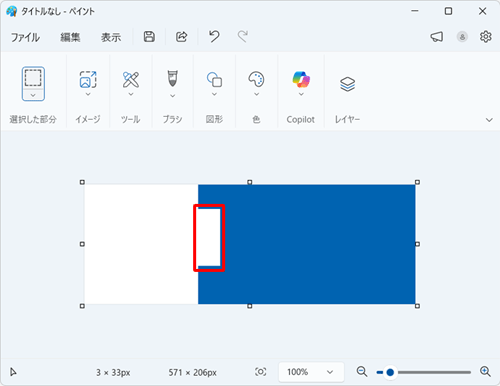Image resolution: width=500 pixels, height=386 pixels.
Task: Click the ブラシ (Brush) icon
Action: 172,78
